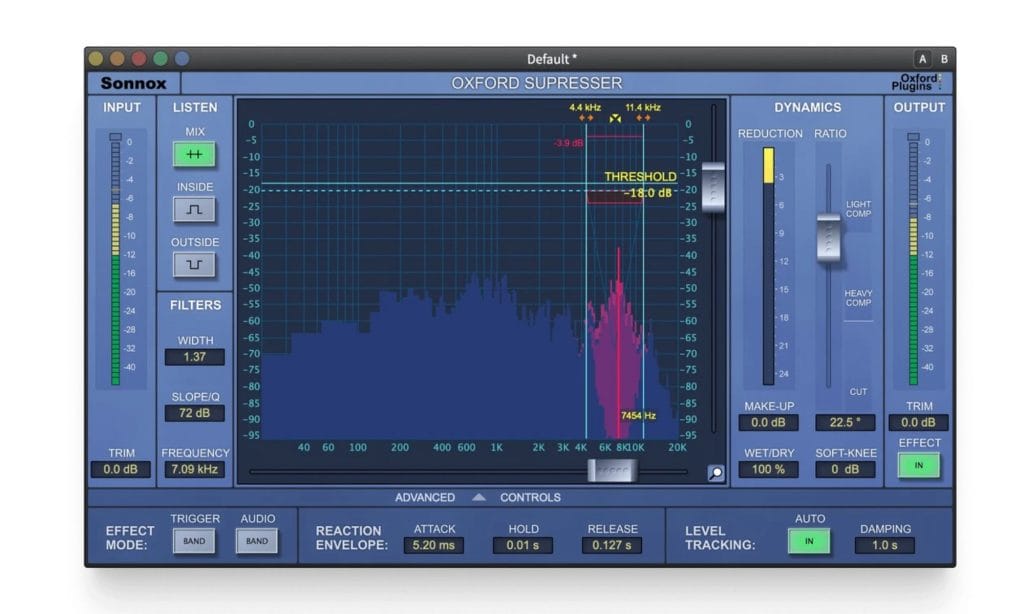Click the RATIO slider handle
The height and width of the screenshot is (614, 1024).
coord(828,237)
